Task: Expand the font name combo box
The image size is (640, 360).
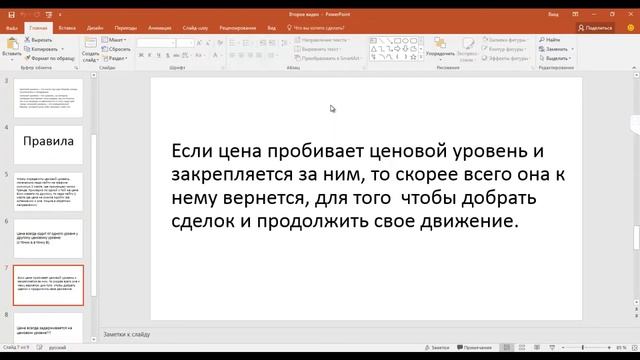Action: coord(173,43)
